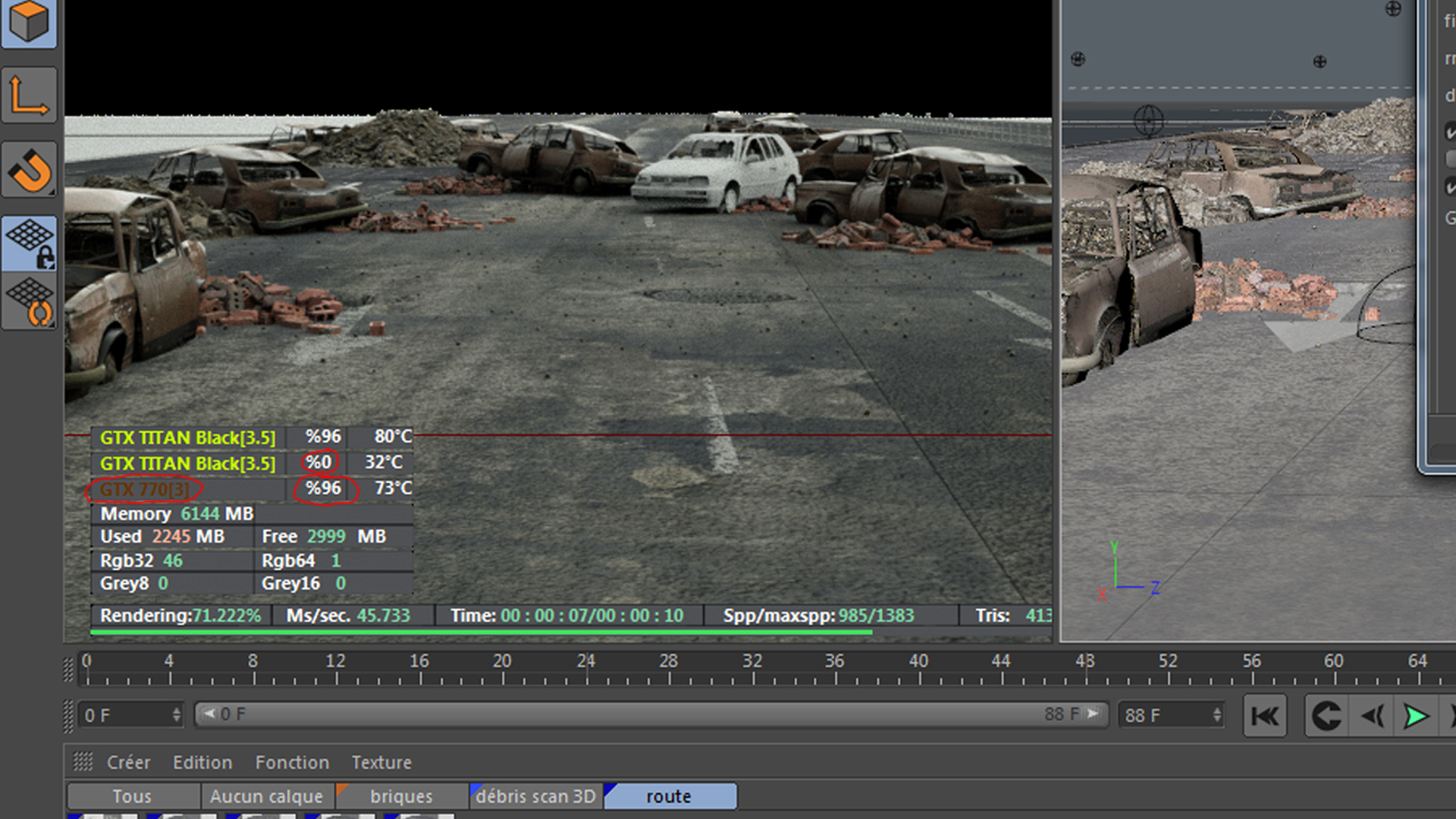This screenshot has height=819, width=1456.
Task: Toggle the upper checked checkbox in right dialog
Action: coord(1450,132)
